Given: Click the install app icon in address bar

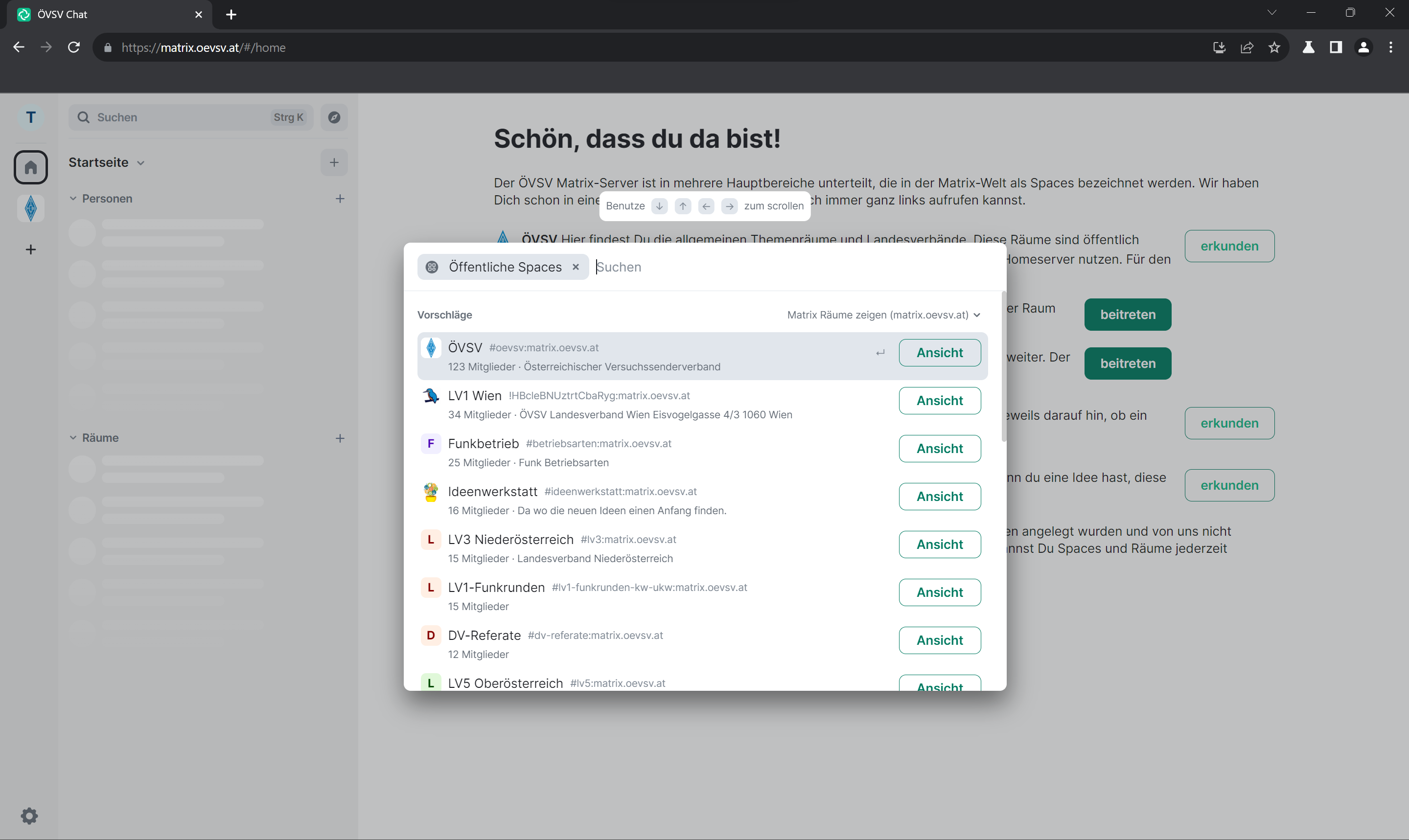Looking at the screenshot, I should coord(1220,47).
